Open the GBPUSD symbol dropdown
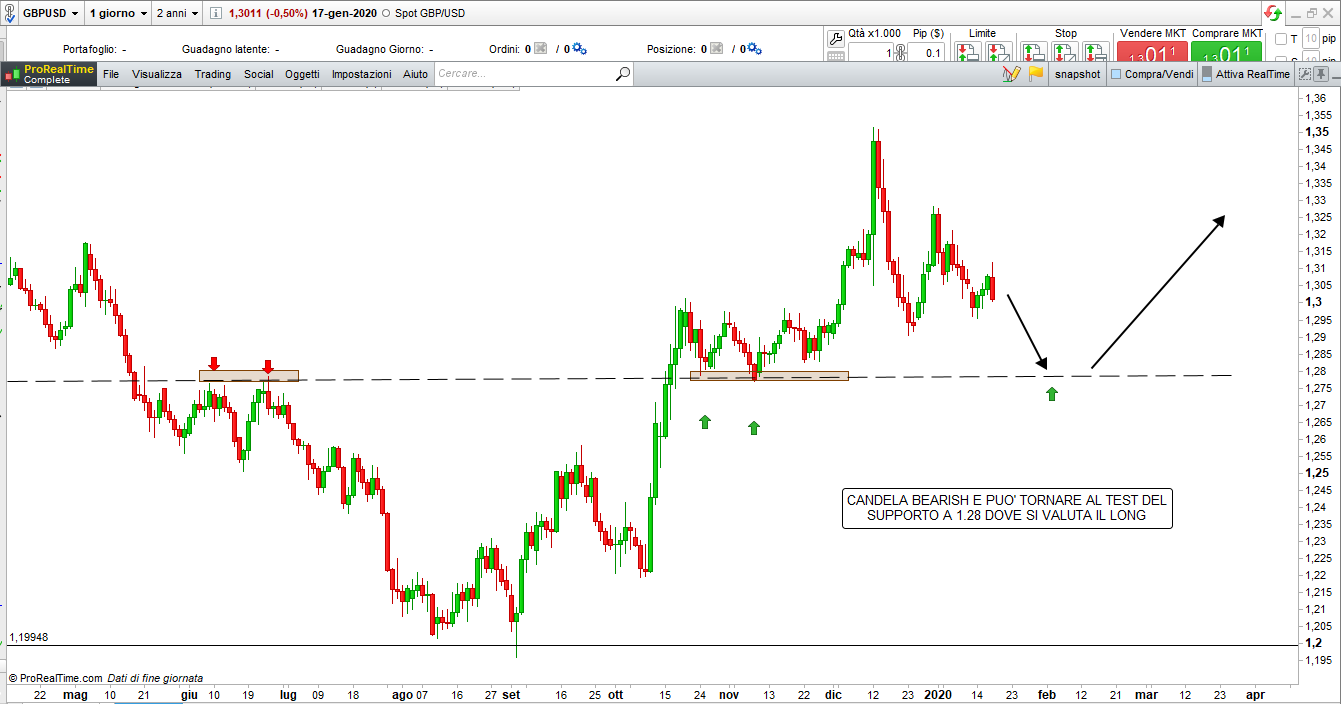This screenshot has height=704, width=1341. pos(49,13)
